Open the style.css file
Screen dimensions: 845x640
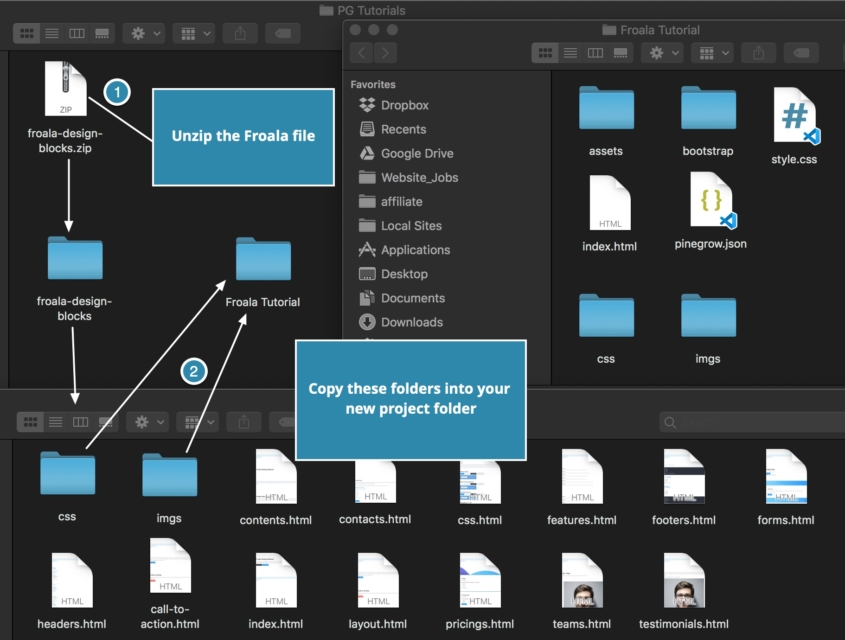point(793,115)
